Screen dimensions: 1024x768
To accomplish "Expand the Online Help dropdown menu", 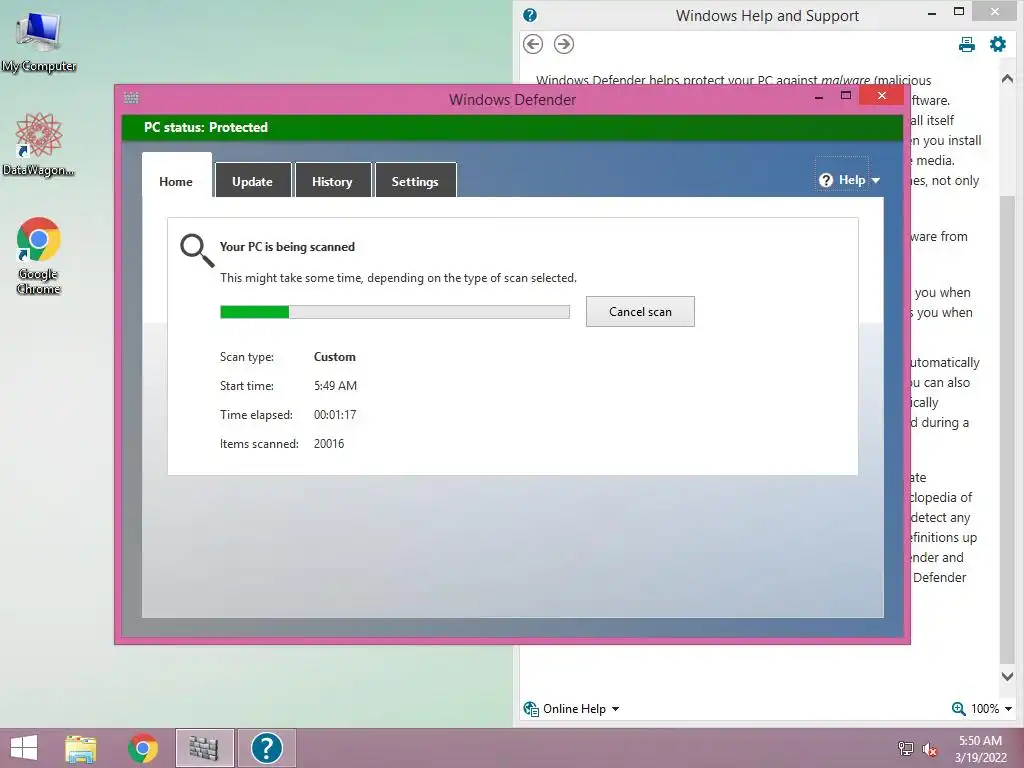I will click(615, 709).
